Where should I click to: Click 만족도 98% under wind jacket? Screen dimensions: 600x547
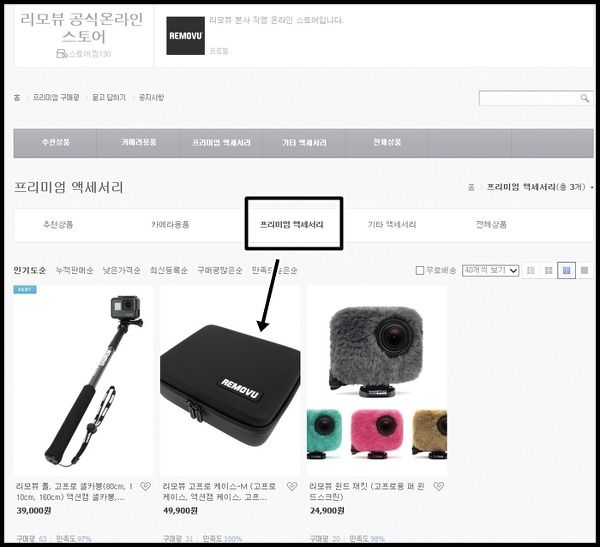367,539
